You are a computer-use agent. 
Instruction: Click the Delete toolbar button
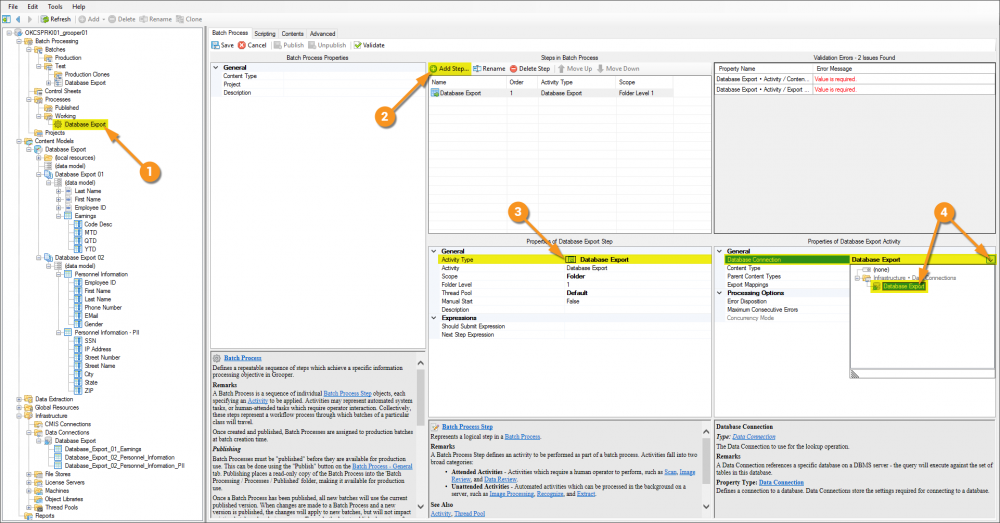[122, 19]
